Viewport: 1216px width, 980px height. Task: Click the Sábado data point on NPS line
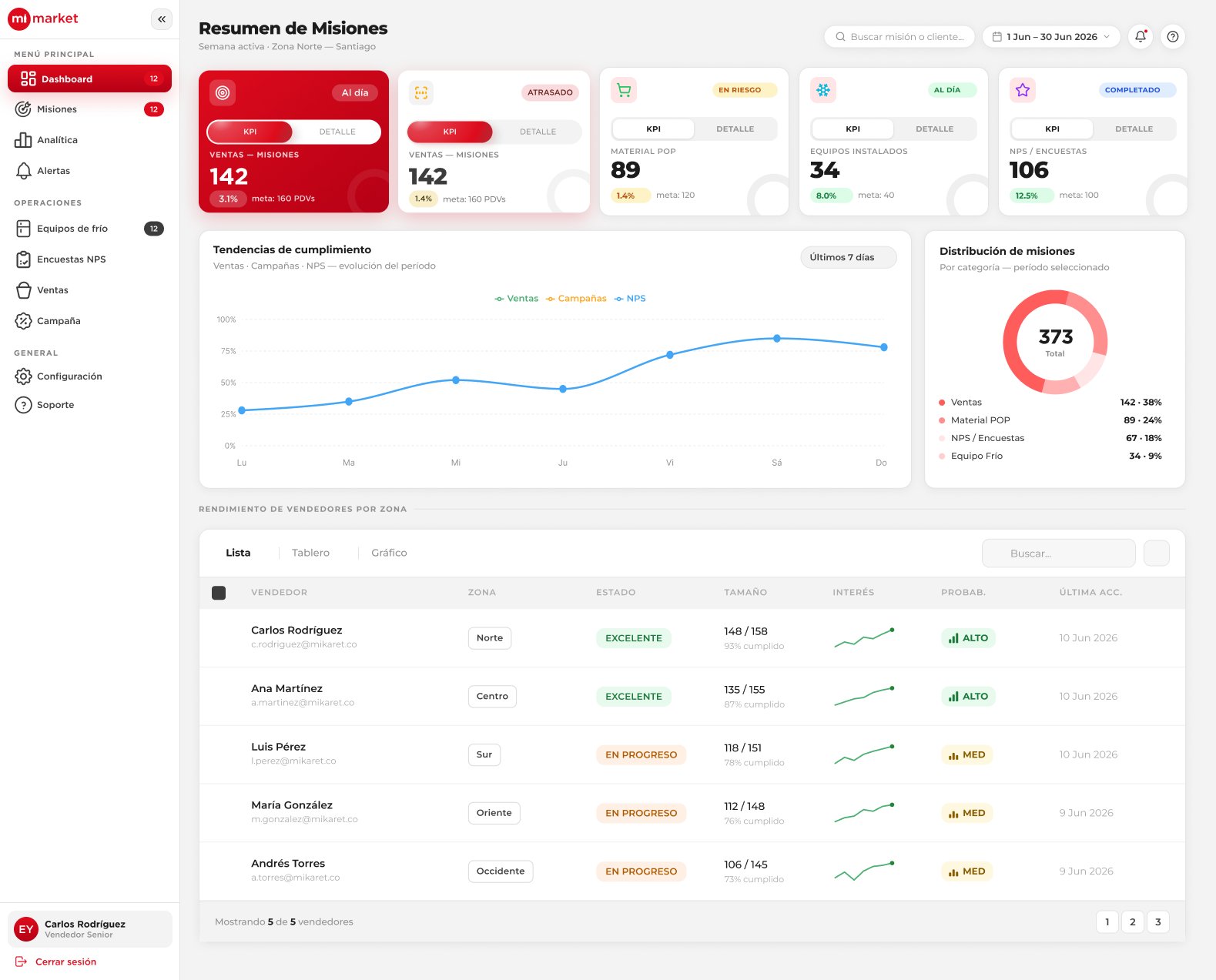tap(777, 339)
